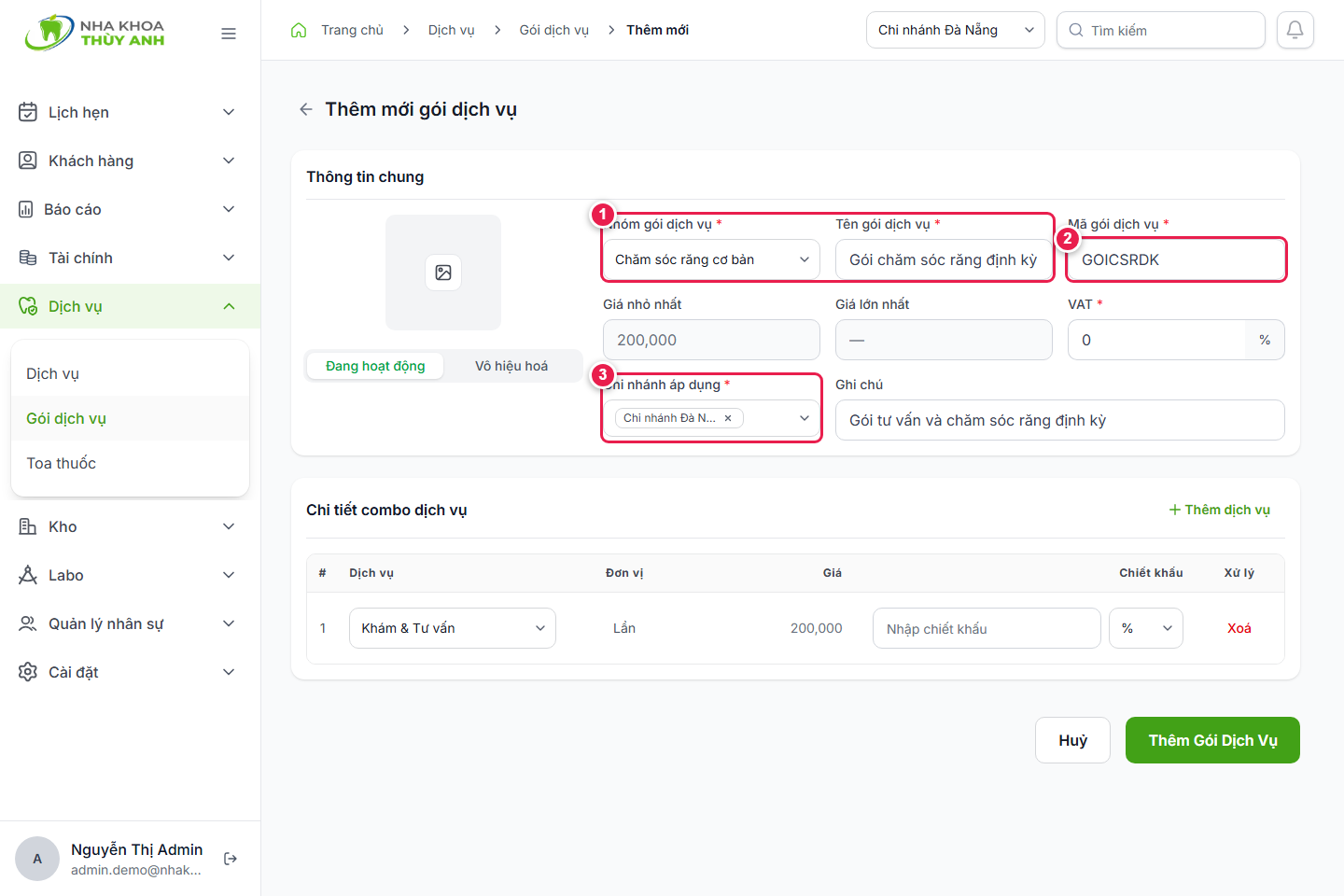Click the logout icon beside Admin name
The width and height of the screenshot is (1344, 896).
231,859
